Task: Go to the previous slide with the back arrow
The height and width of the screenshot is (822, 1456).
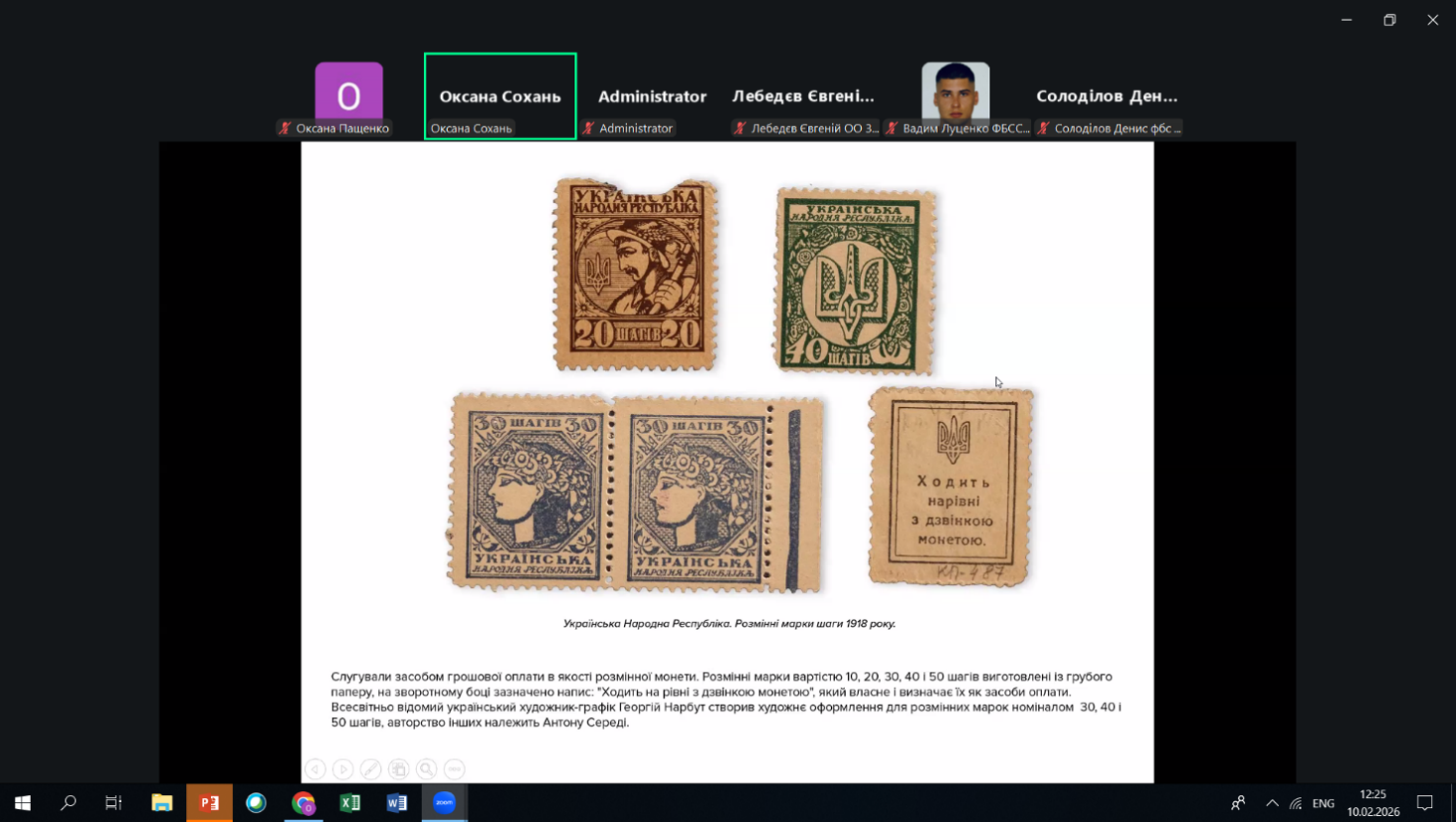Action: point(315,769)
